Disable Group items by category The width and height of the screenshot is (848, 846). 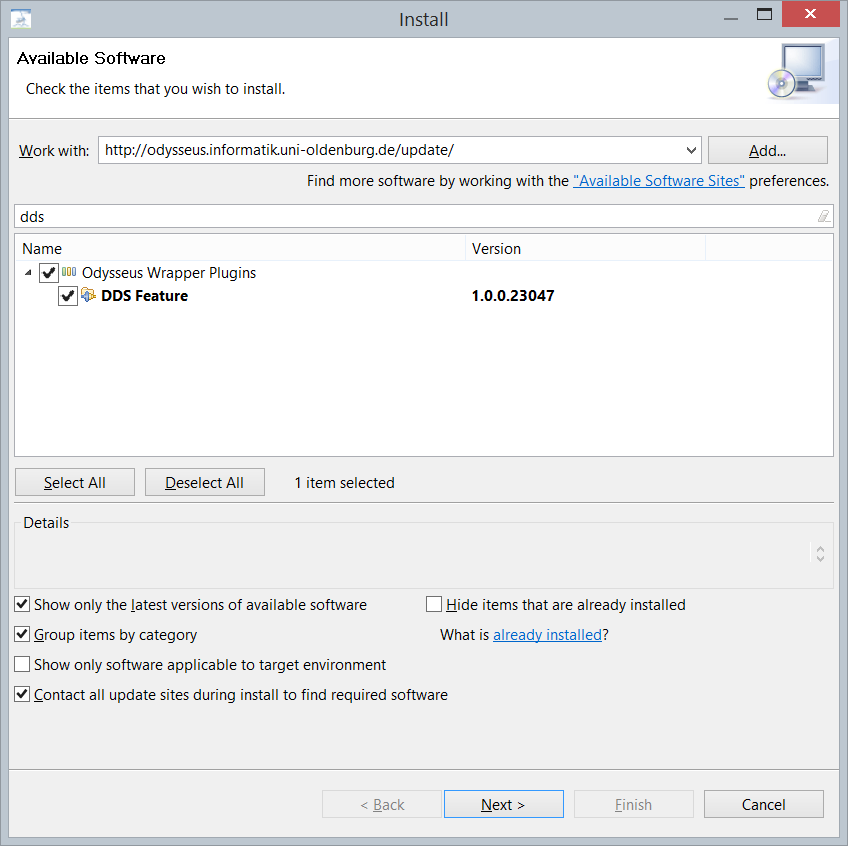click(x=22, y=634)
